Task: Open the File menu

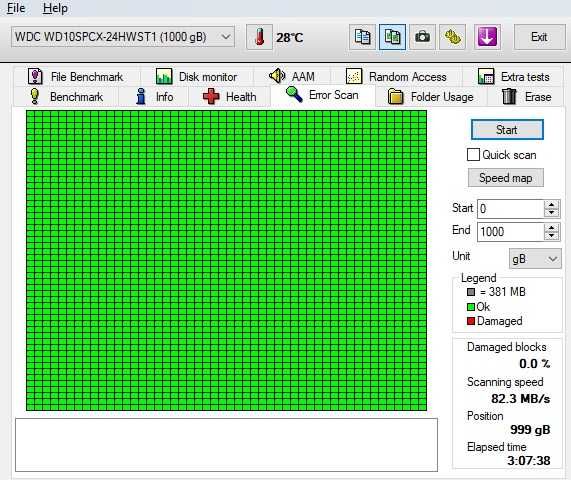Action: point(16,8)
